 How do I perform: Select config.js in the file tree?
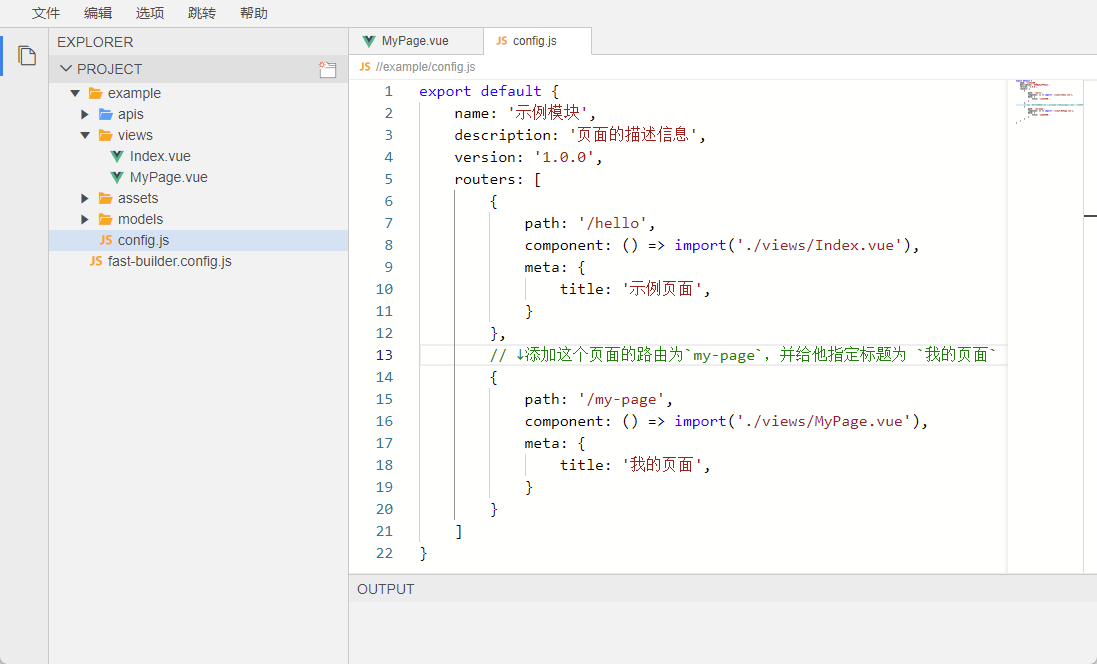tap(143, 240)
